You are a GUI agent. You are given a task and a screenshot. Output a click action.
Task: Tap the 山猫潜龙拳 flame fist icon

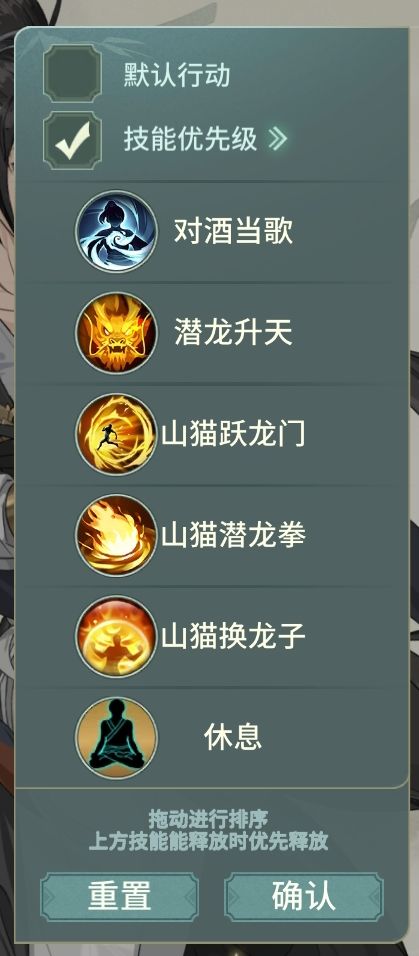[116, 535]
